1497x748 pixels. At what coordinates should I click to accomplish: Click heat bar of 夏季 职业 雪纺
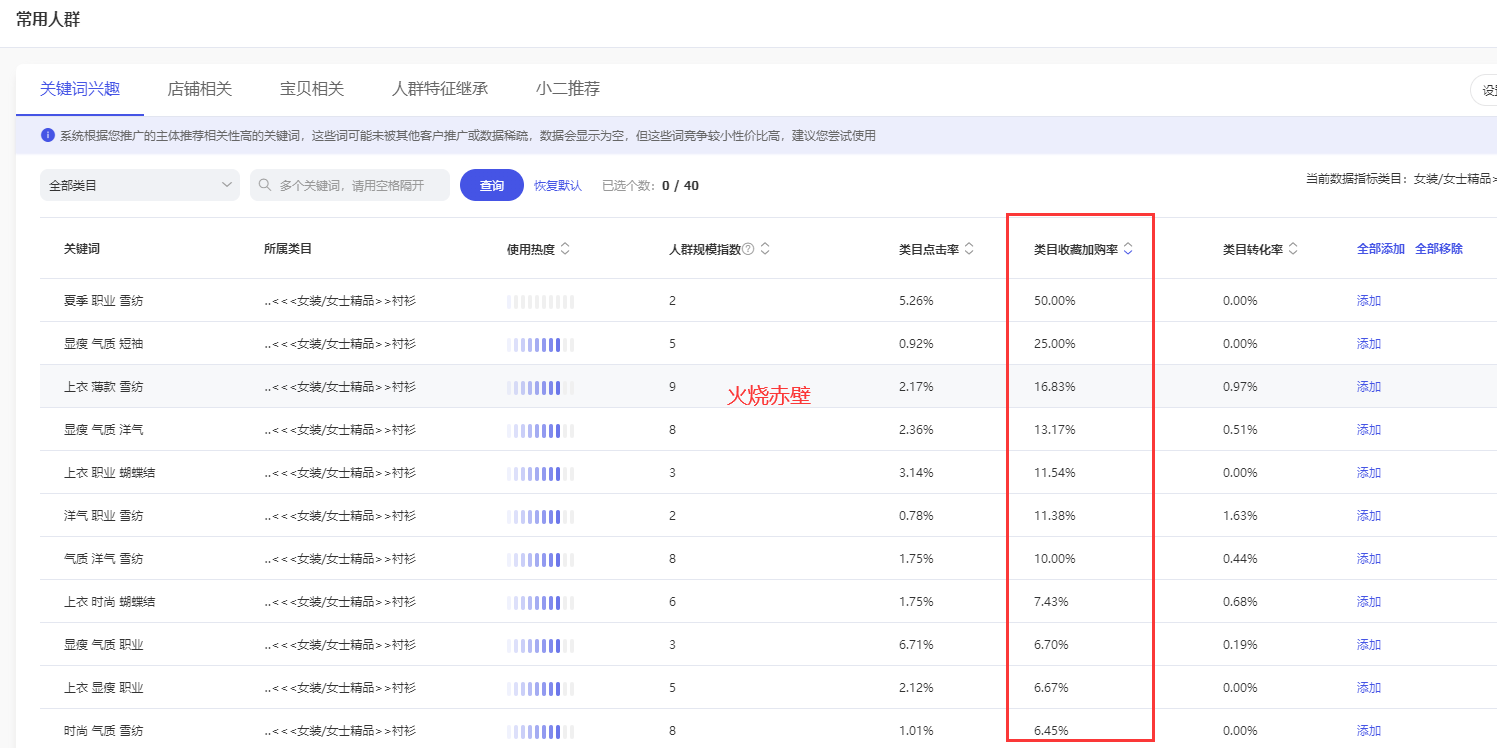(541, 301)
